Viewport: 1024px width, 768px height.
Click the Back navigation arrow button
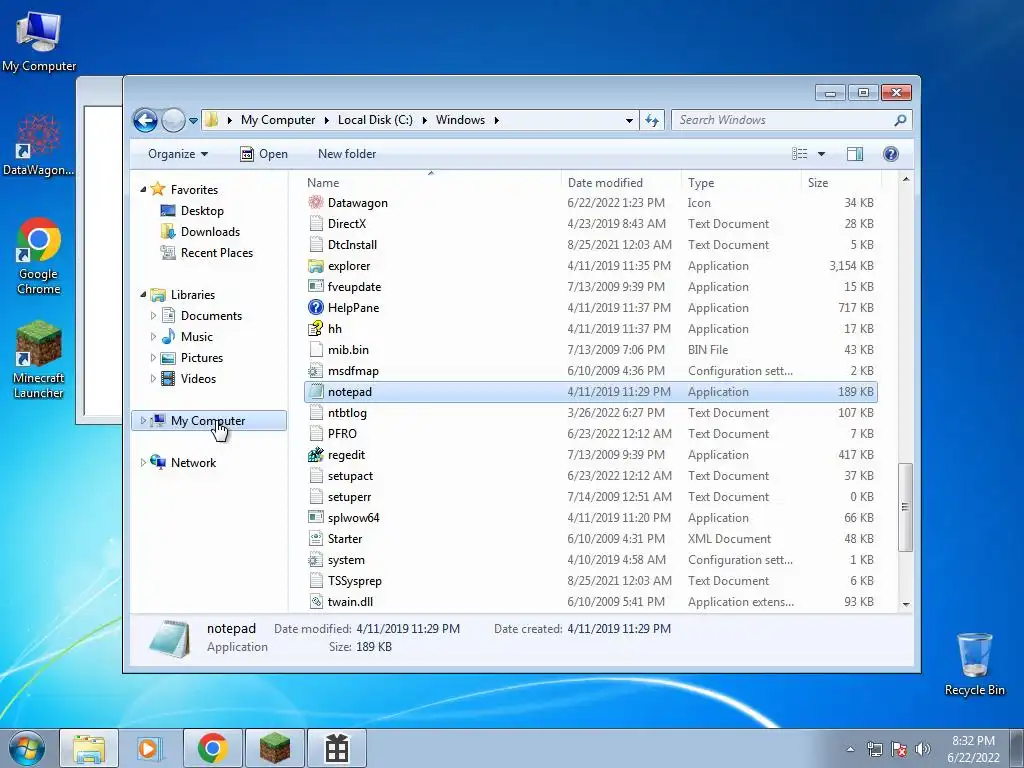pyautogui.click(x=145, y=120)
